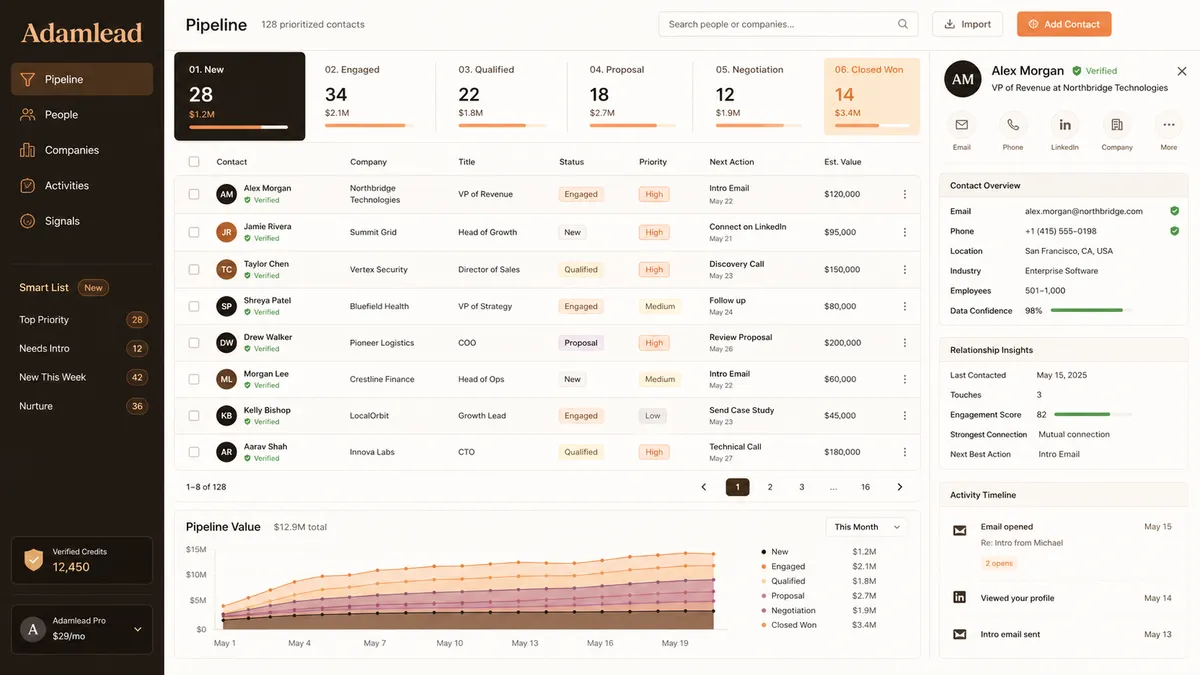Image resolution: width=1200 pixels, height=675 pixels.
Task: Sort by the Est. Value column header
Action: (x=843, y=162)
